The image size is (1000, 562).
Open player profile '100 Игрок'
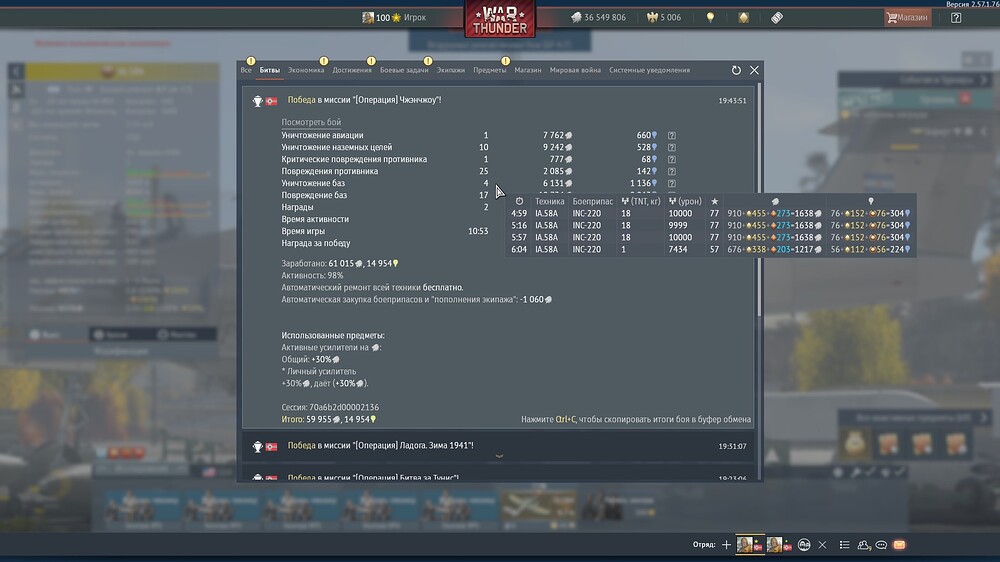(x=394, y=18)
